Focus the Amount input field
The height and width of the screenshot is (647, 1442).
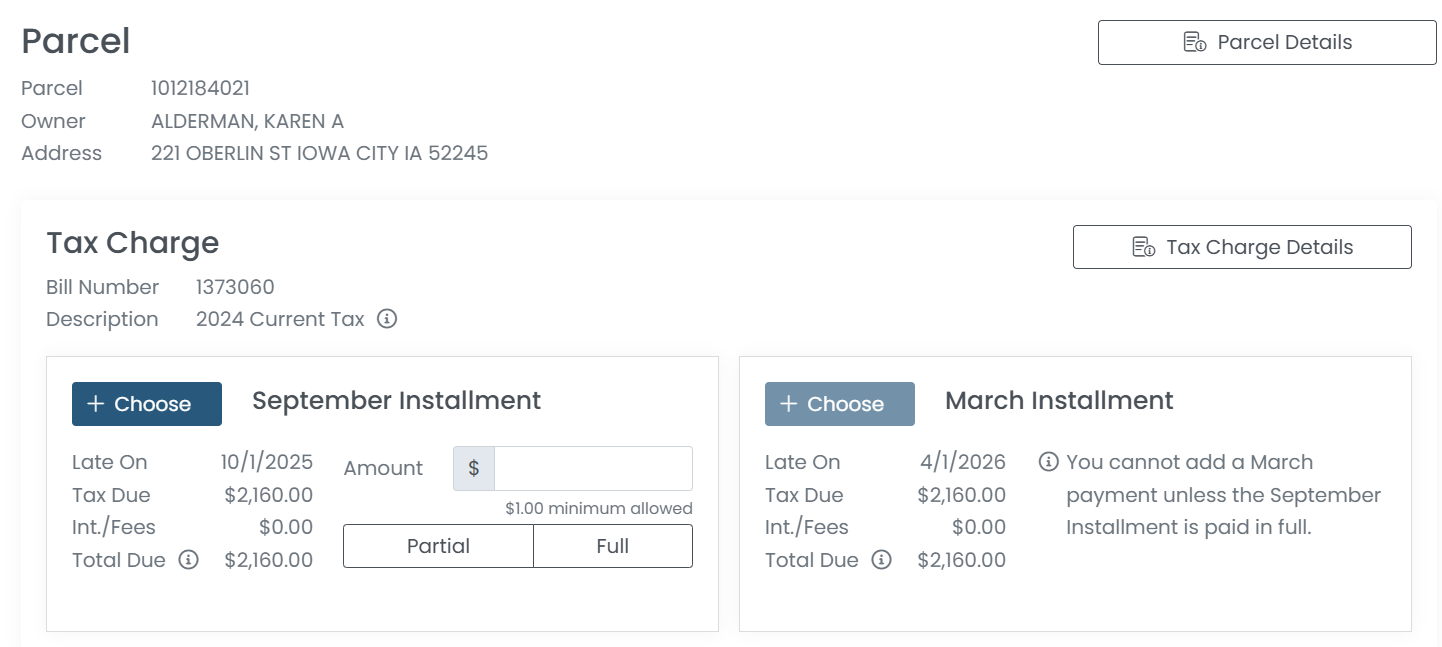pyautogui.click(x=593, y=468)
